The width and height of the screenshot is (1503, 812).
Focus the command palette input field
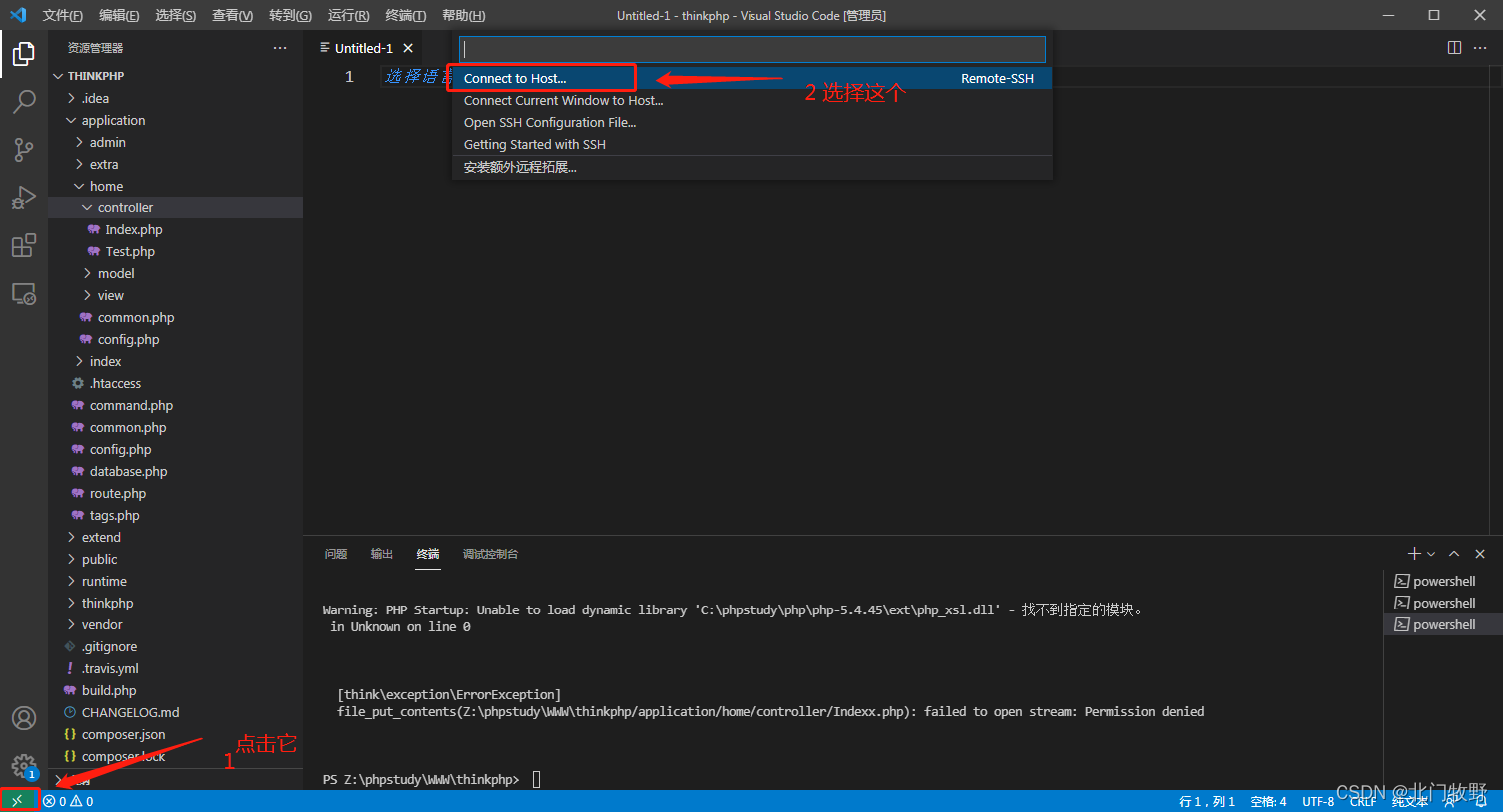point(752,49)
